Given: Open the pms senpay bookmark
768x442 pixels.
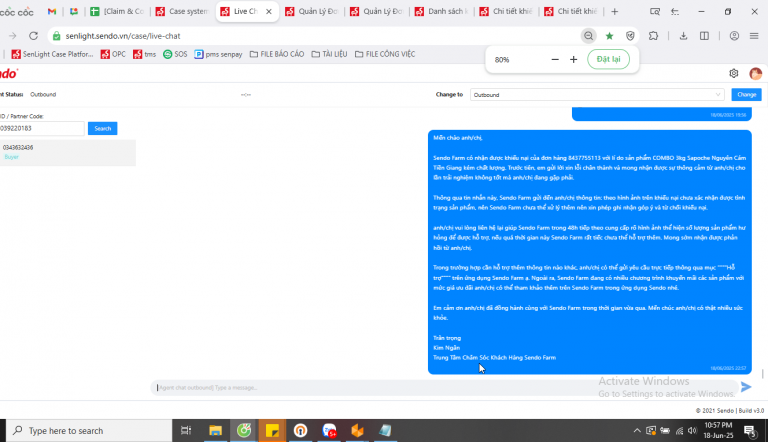Looking at the screenshot, I should (x=218, y=54).
